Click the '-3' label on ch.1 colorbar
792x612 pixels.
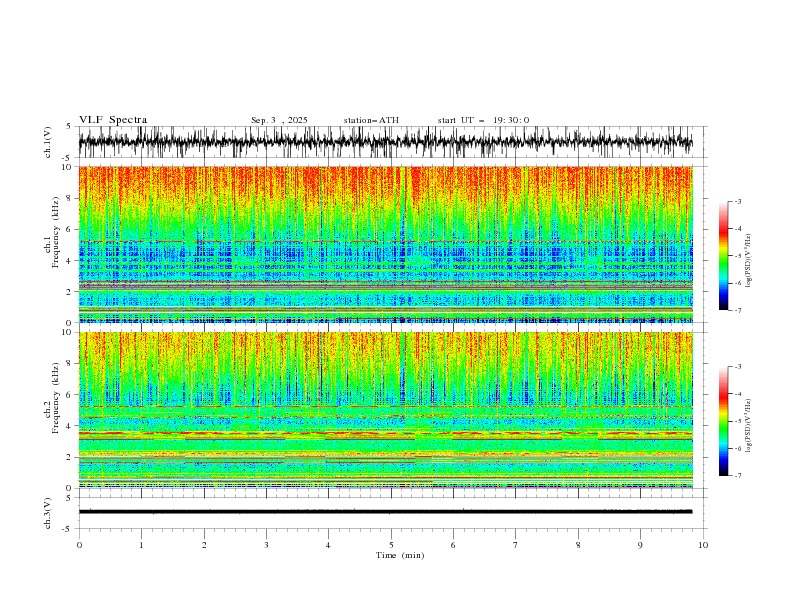point(738,201)
